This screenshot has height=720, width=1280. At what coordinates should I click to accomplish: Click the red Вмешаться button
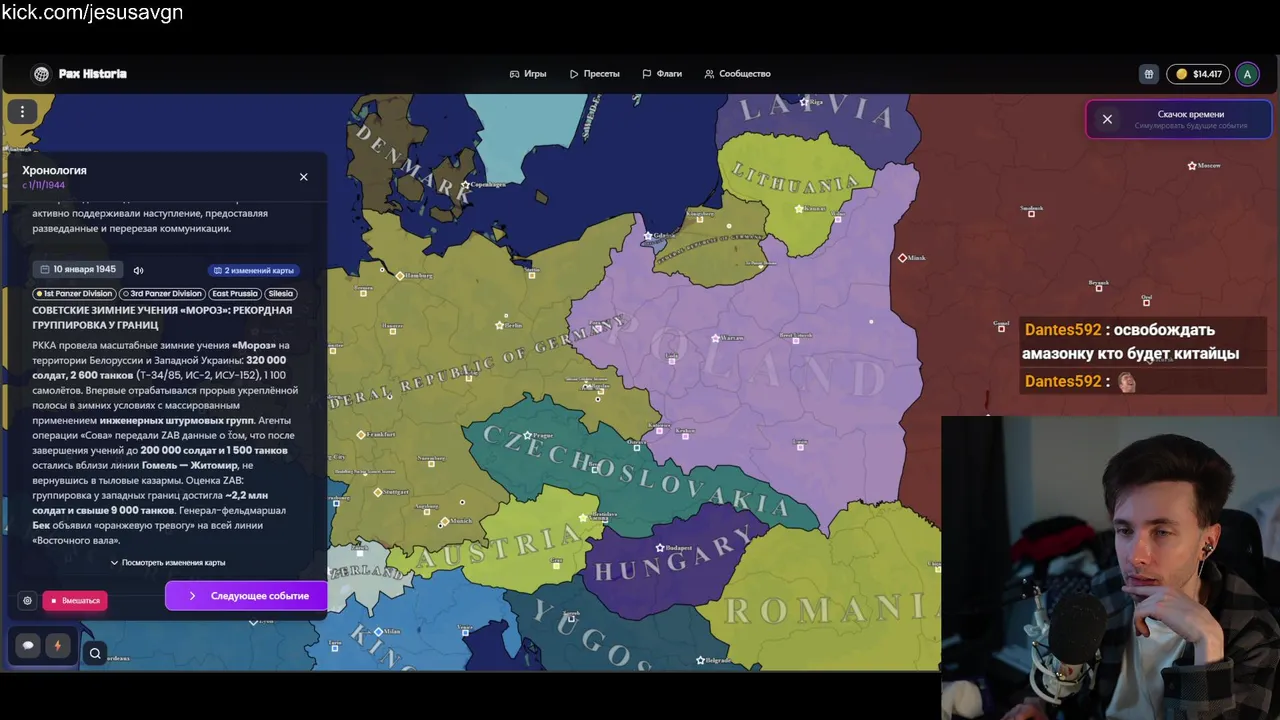pos(75,601)
